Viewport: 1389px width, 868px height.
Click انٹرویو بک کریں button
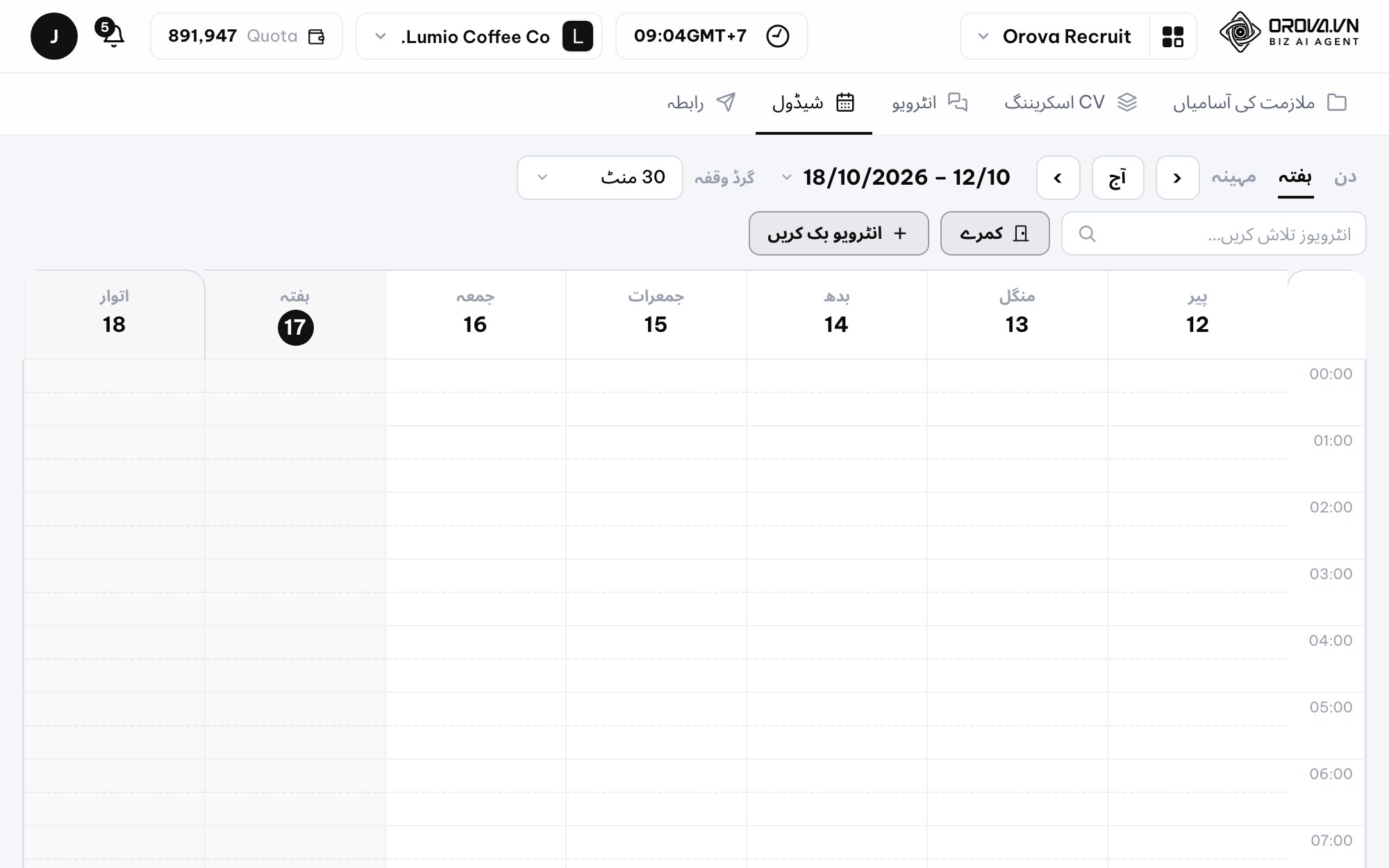[838, 233]
